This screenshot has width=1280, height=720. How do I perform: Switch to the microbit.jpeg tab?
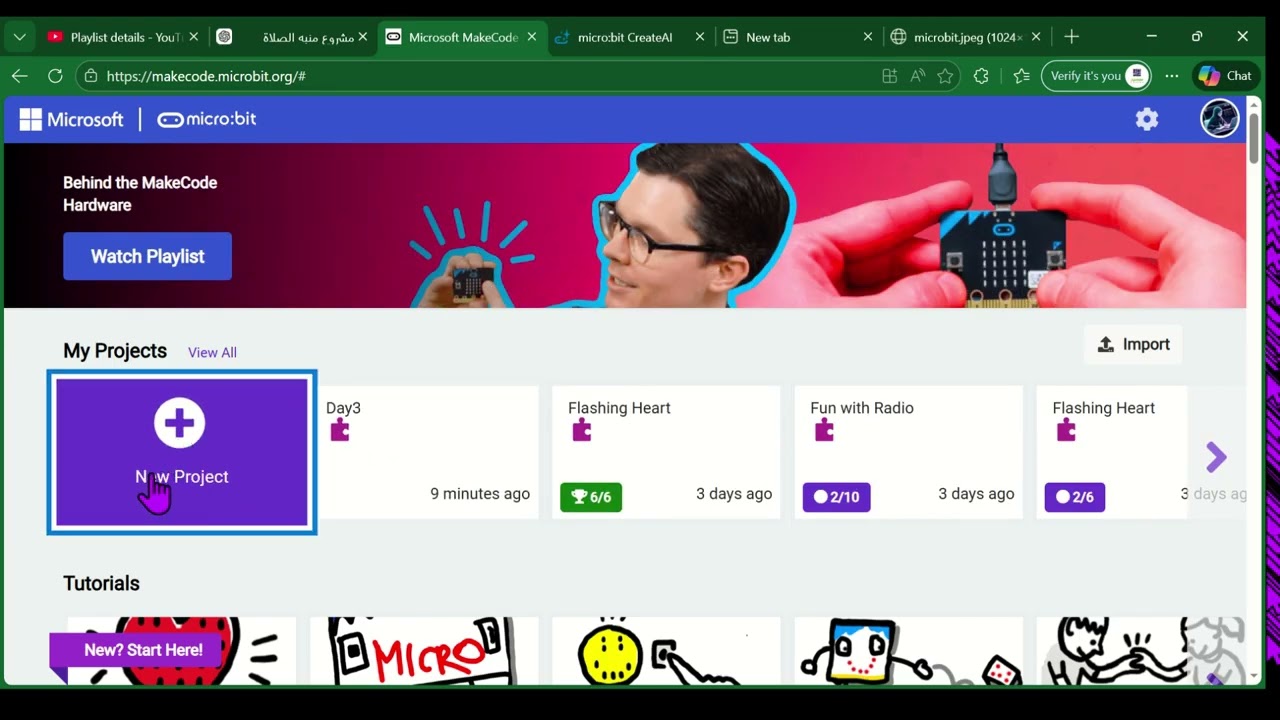point(966,37)
